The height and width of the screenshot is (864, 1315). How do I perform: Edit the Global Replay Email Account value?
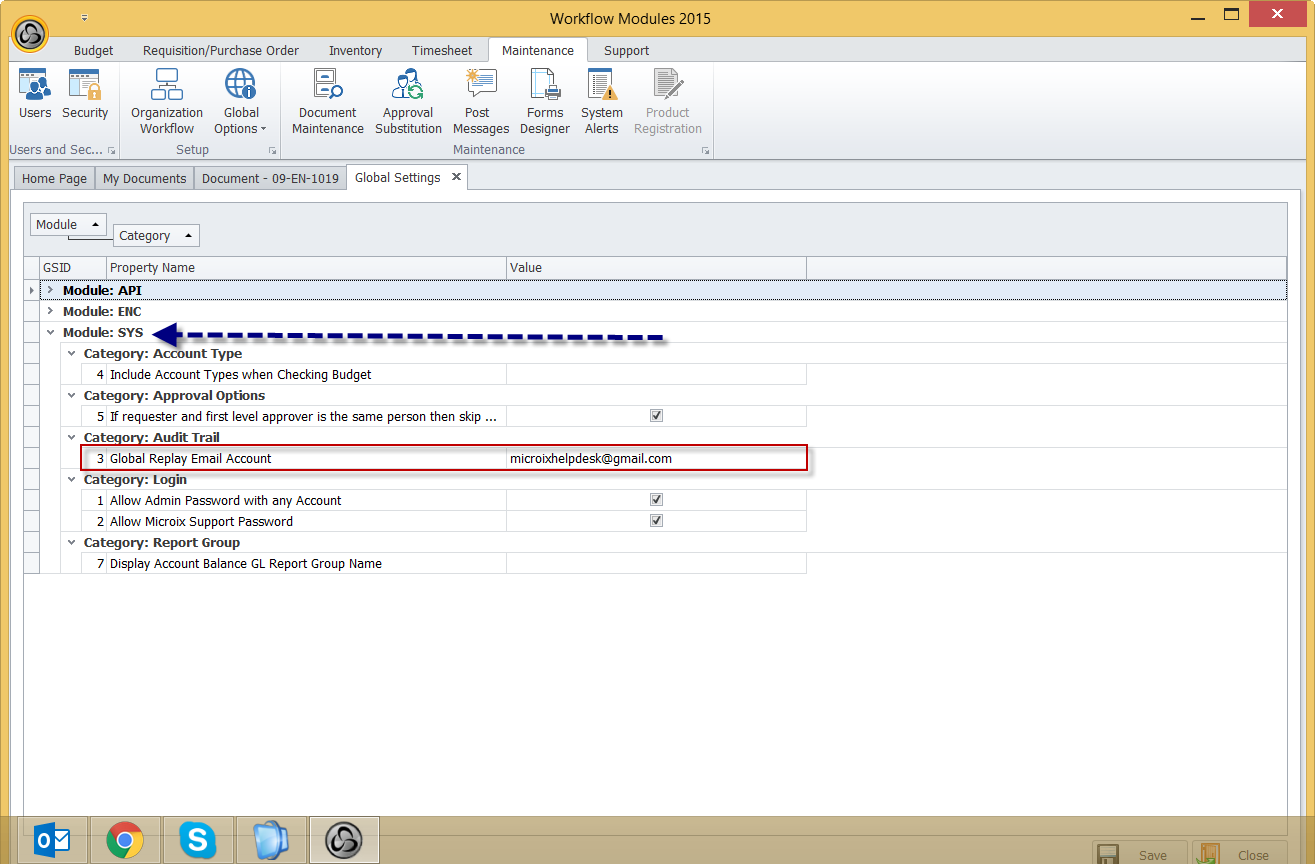tap(655, 459)
